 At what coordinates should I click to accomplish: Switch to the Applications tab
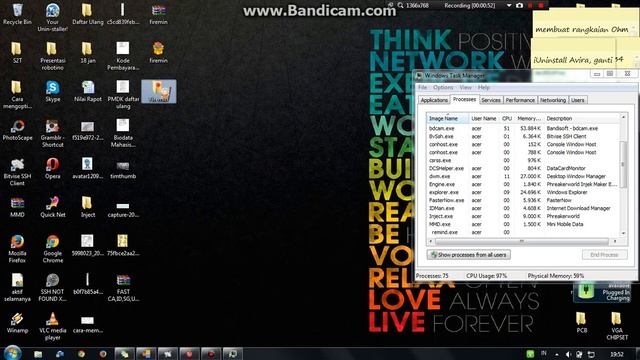point(434,100)
